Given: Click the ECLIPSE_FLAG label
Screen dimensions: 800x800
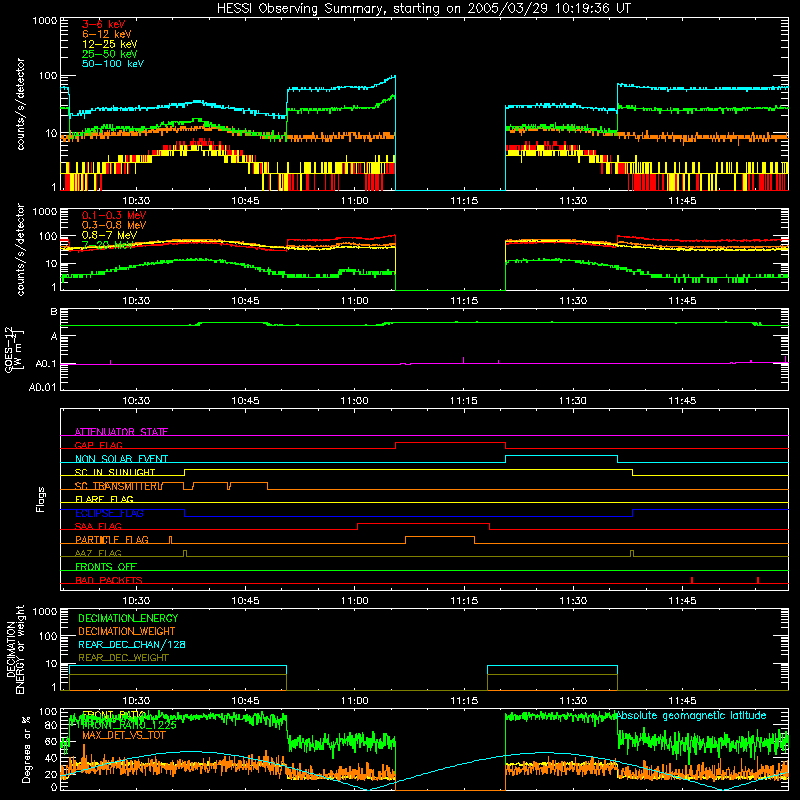Looking at the screenshot, I should tap(109, 513).
